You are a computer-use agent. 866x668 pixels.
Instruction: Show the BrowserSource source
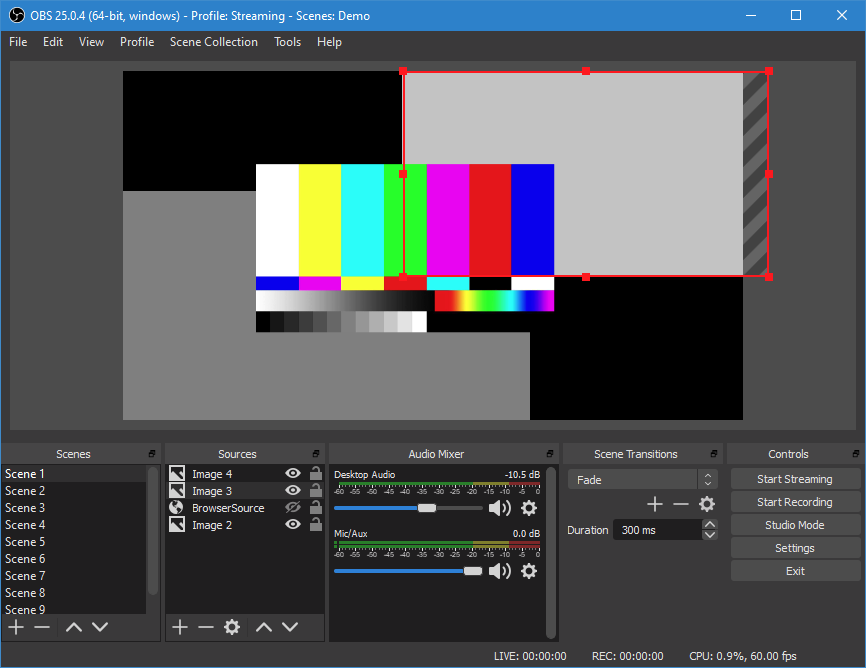(293, 508)
